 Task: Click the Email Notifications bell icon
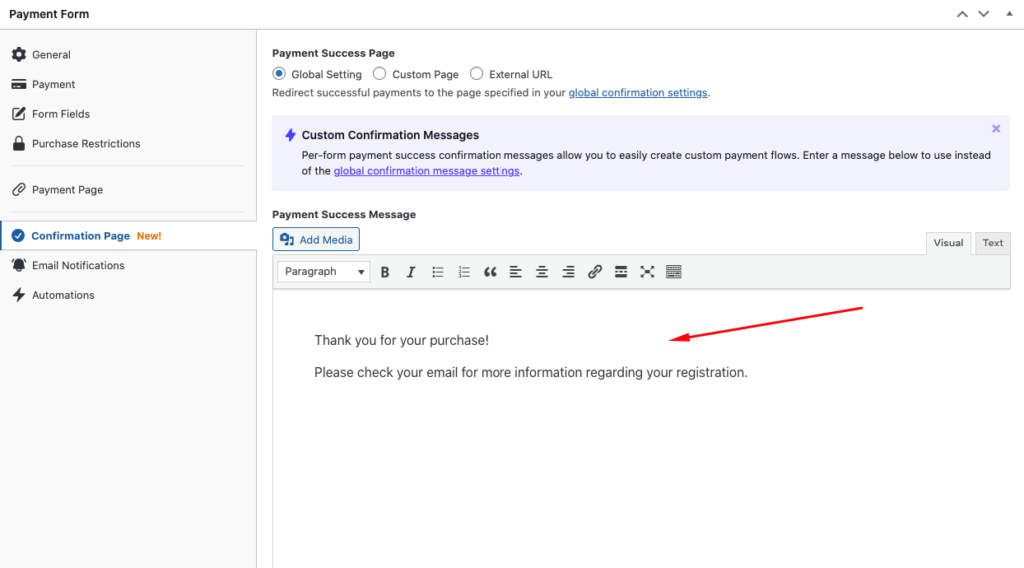point(19,265)
